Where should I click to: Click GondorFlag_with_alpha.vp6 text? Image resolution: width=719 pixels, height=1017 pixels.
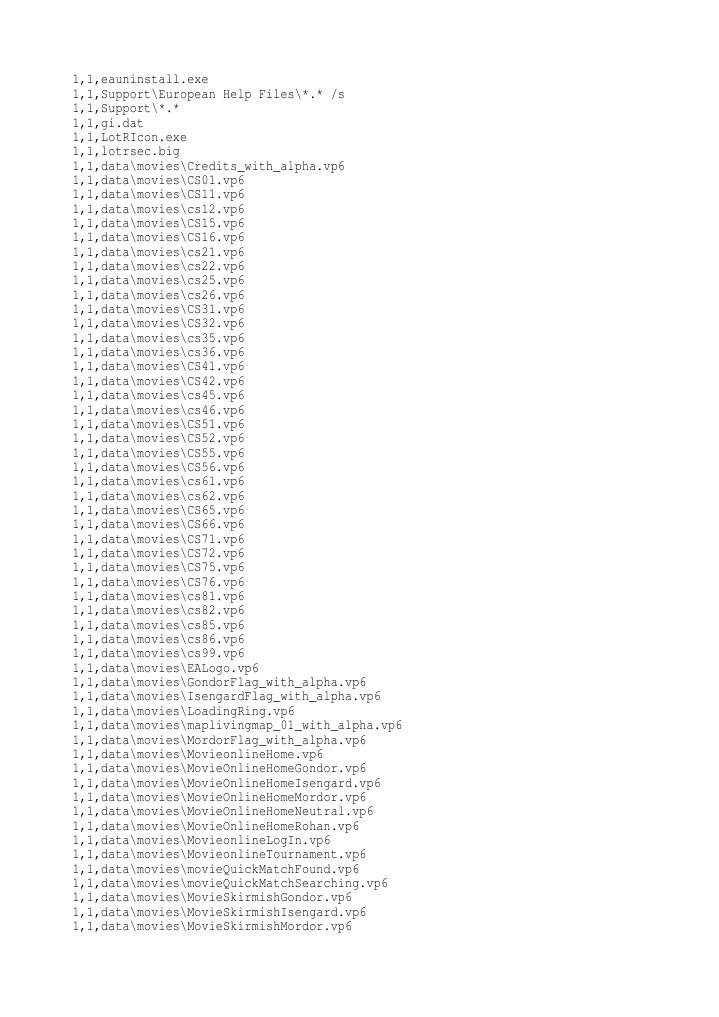pos(276,682)
